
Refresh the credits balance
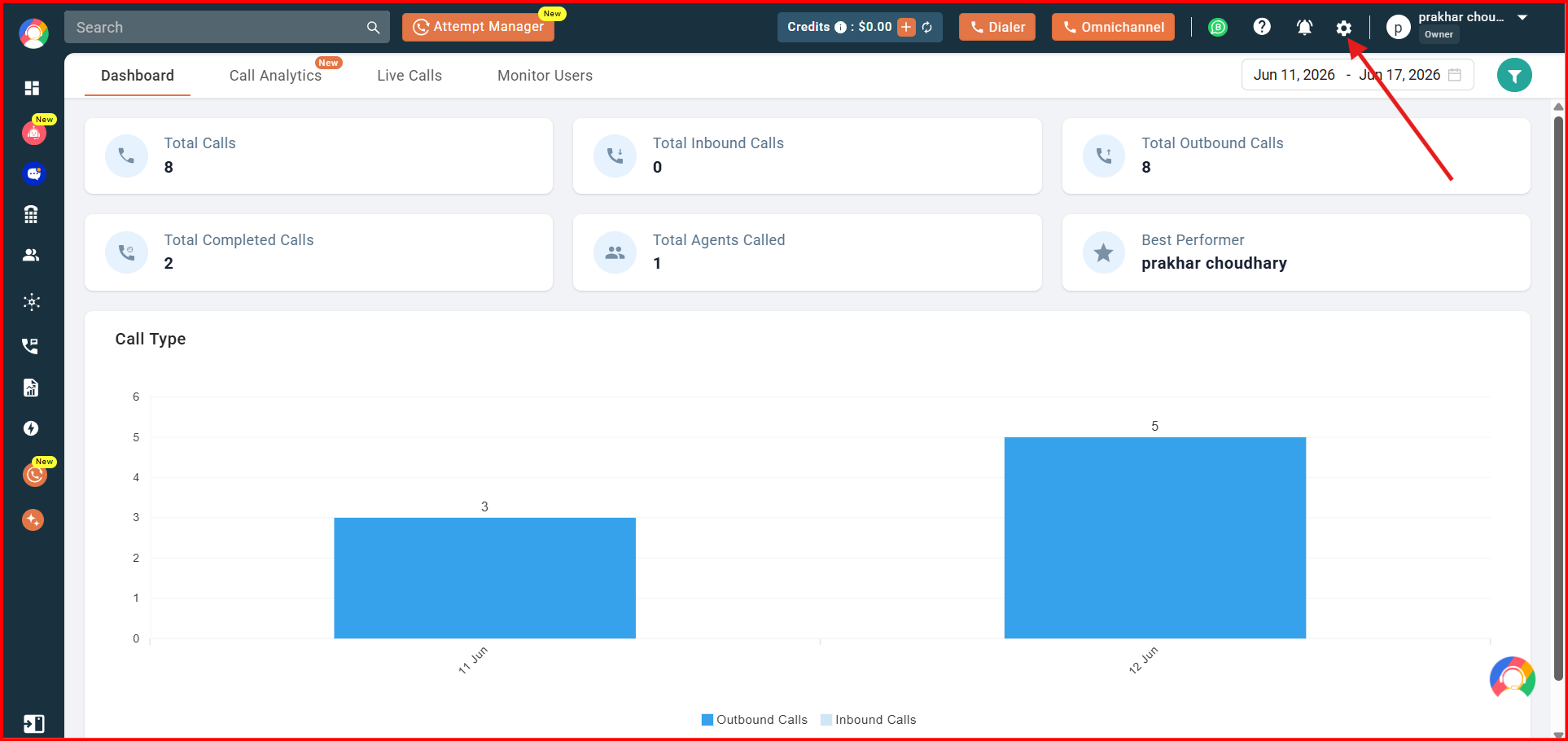click(927, 27)
